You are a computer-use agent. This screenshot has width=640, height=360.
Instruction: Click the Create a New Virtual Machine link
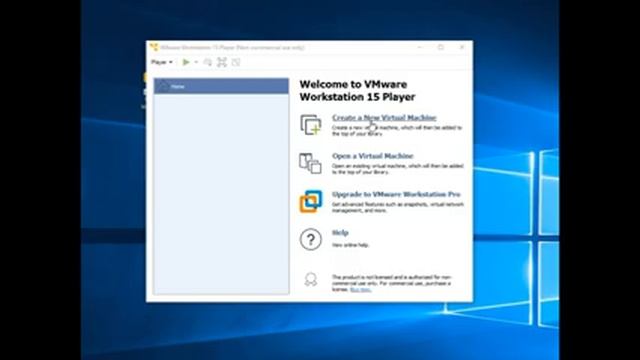(x=384, y=118)
